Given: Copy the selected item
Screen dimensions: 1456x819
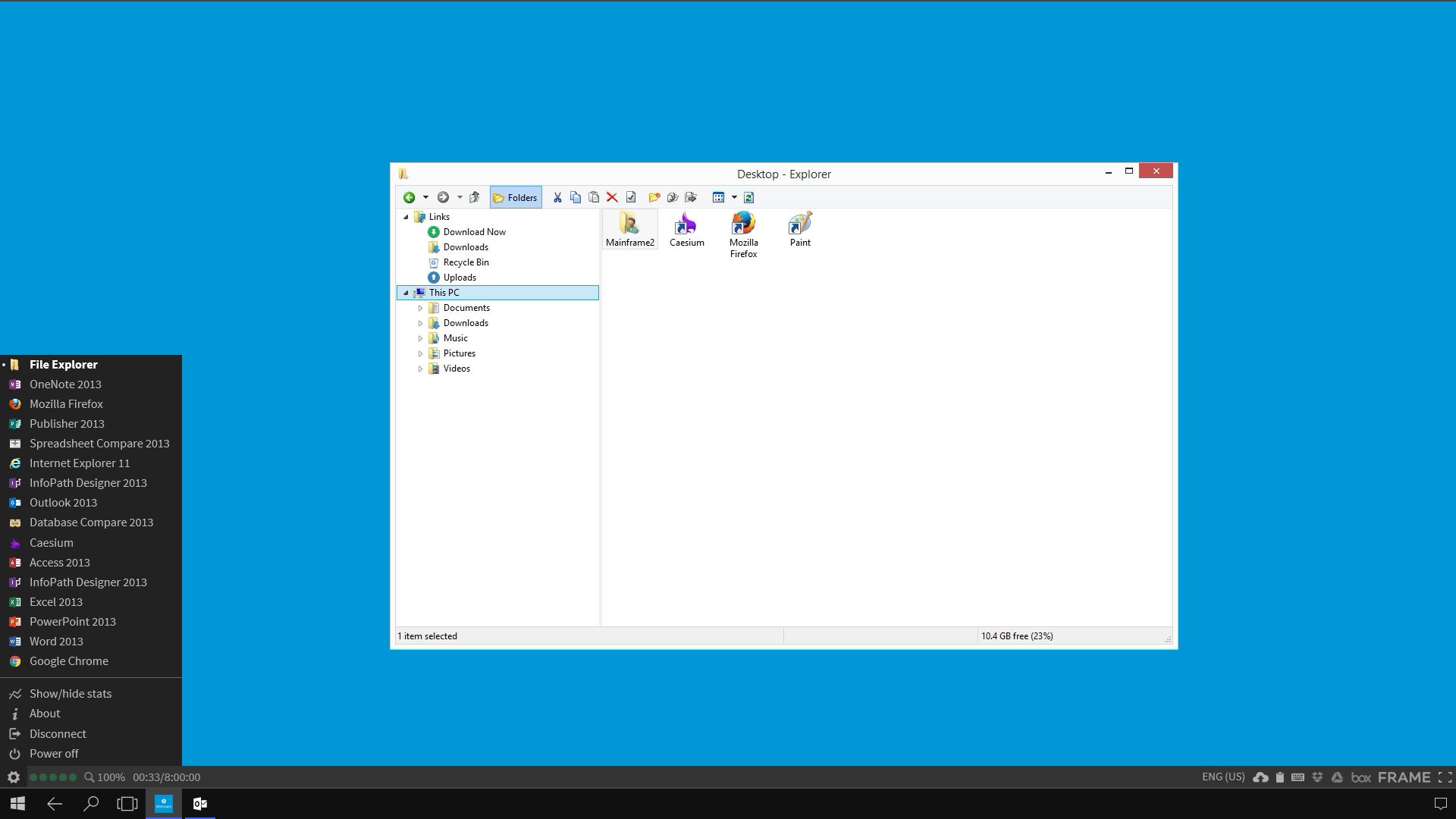Looking at the screenshot, I should pyautogui.click(x=576, y=197).
